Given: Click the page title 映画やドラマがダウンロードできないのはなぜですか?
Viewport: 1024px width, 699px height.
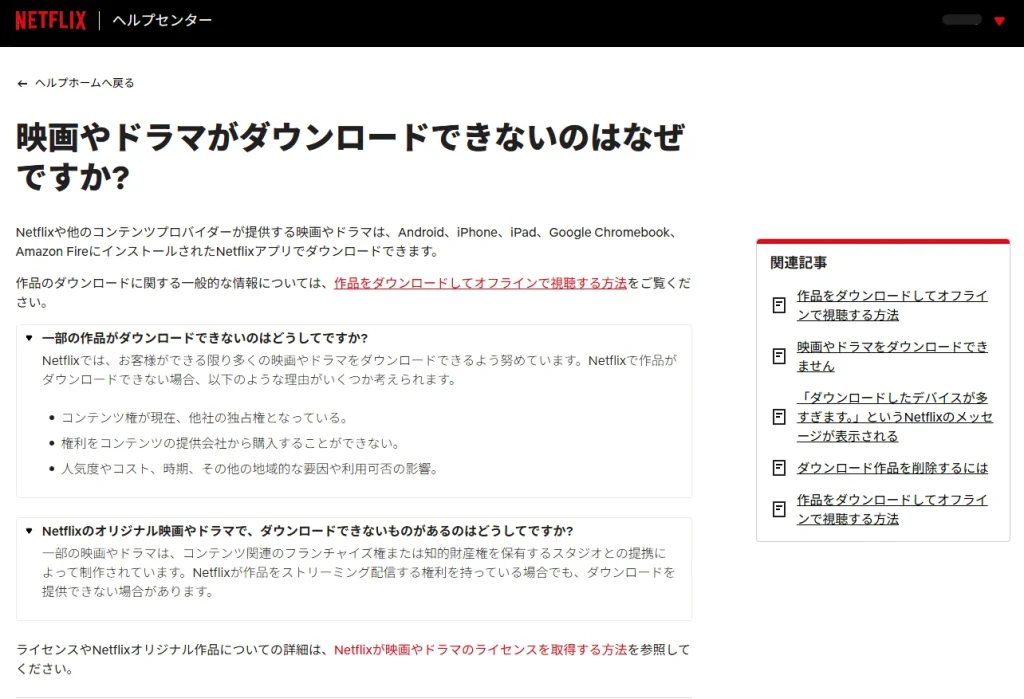Looking at the screenshot, I should pyautogui.click(x=350, y=157).
